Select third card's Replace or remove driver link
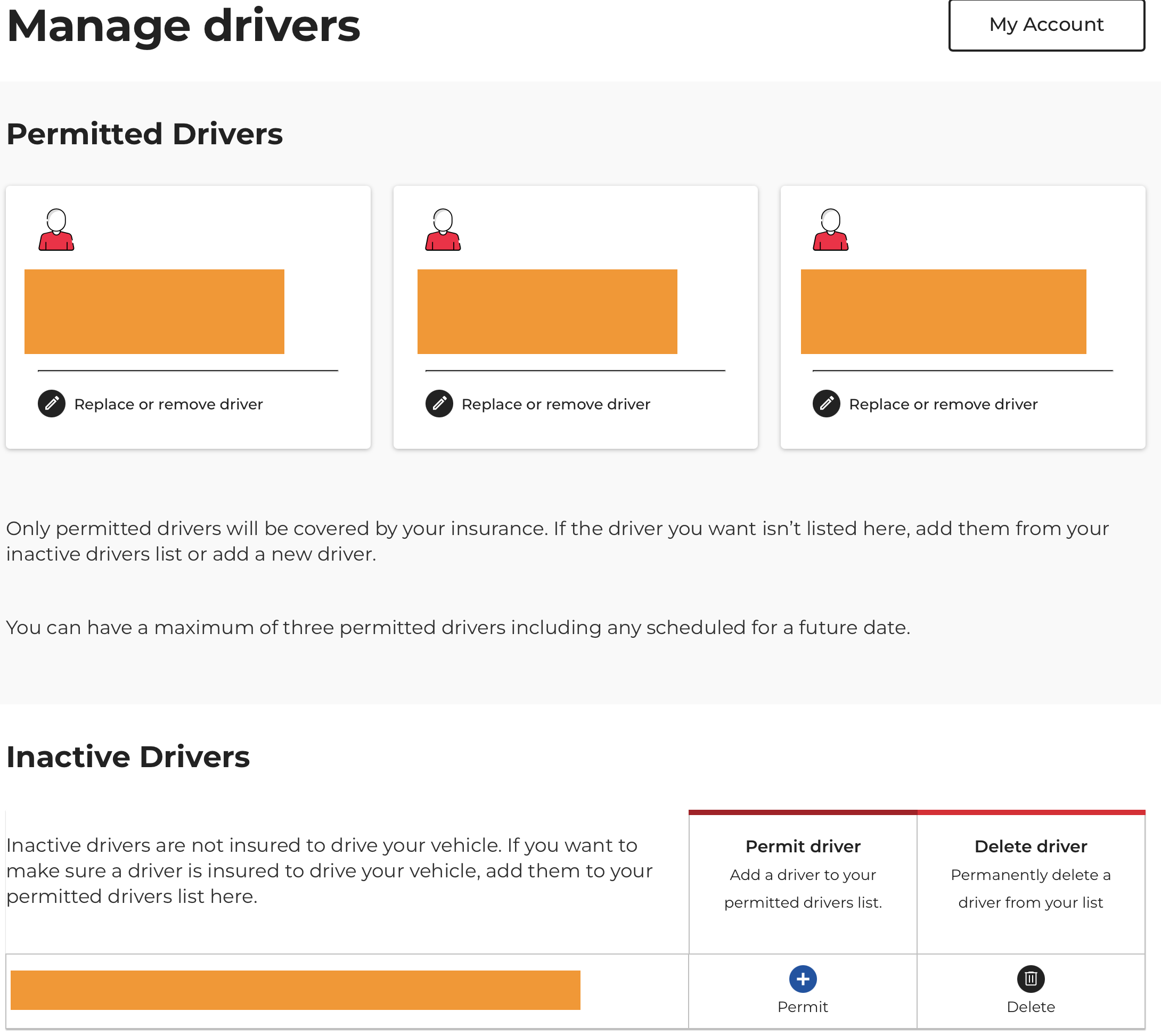The height and width of the screenshot is (1036, 1161). [943, 404]
